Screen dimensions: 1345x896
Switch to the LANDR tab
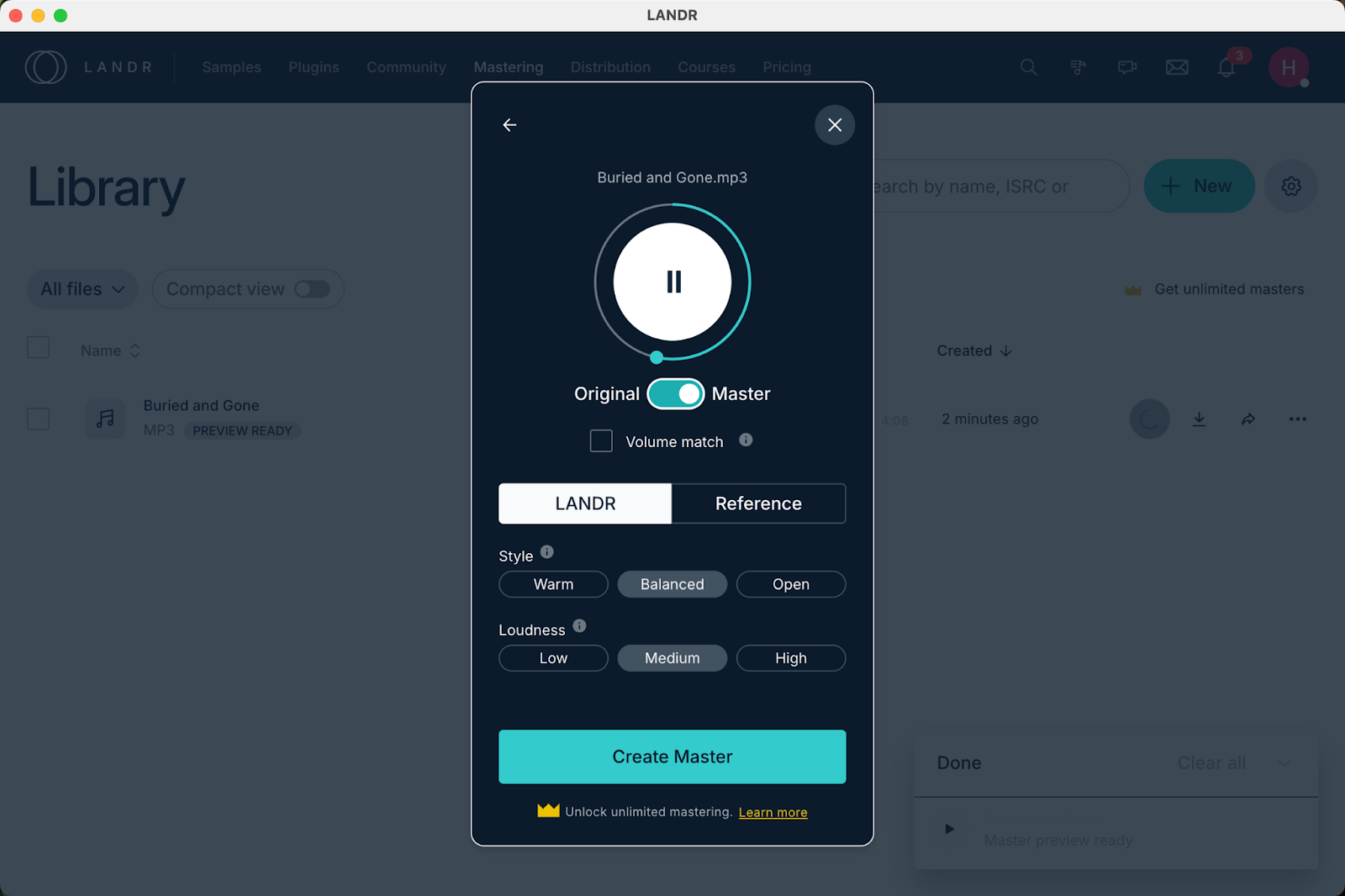tap(585, 503)
